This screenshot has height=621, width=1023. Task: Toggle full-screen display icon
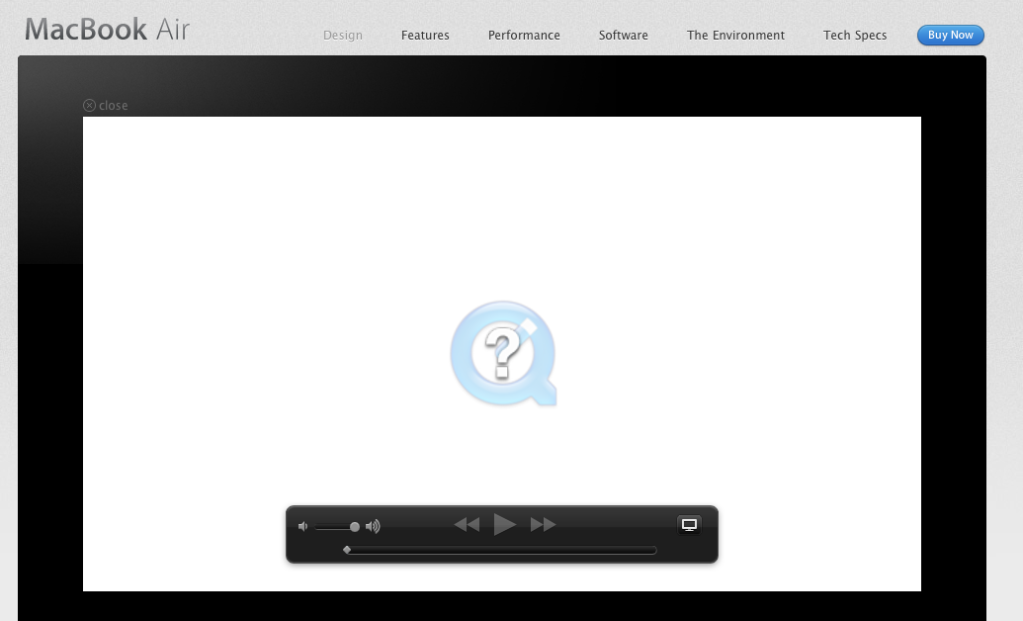coord(689,524)
